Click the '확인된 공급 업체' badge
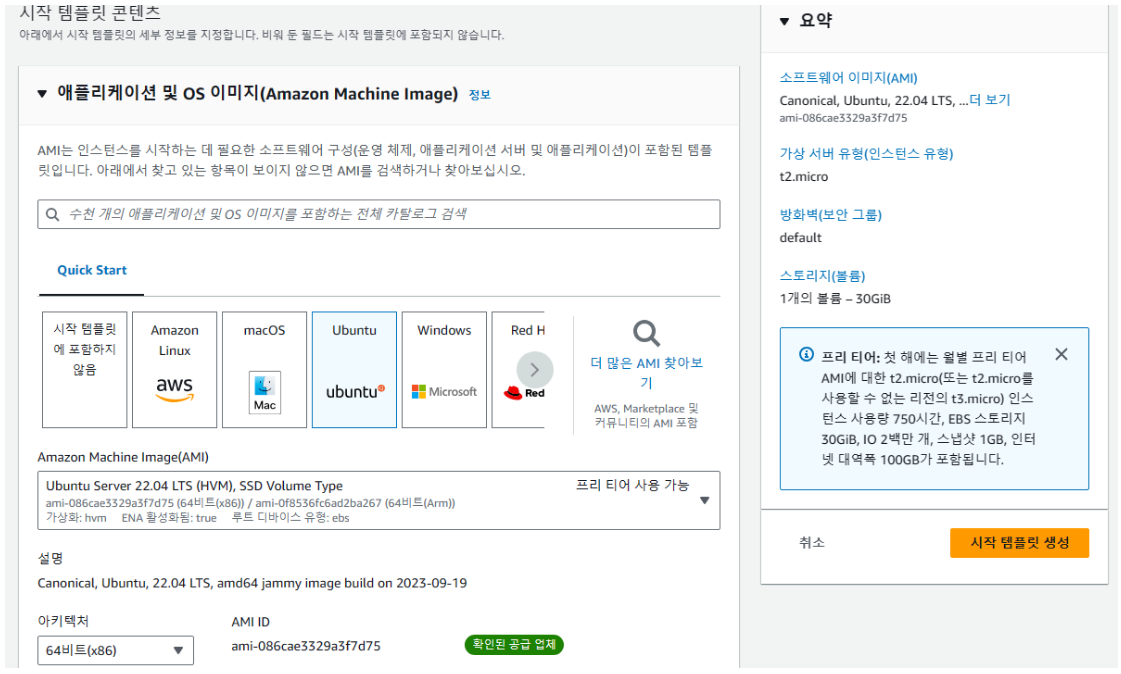 [514, 645]
